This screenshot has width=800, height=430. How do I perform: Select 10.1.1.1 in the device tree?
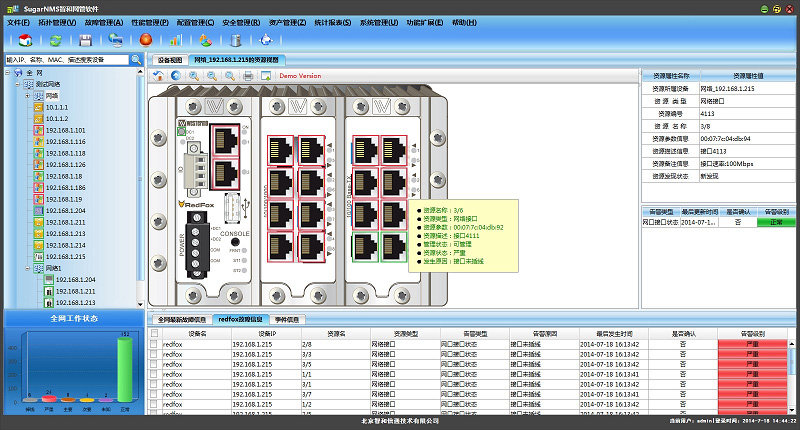click(x=57, y=107)
